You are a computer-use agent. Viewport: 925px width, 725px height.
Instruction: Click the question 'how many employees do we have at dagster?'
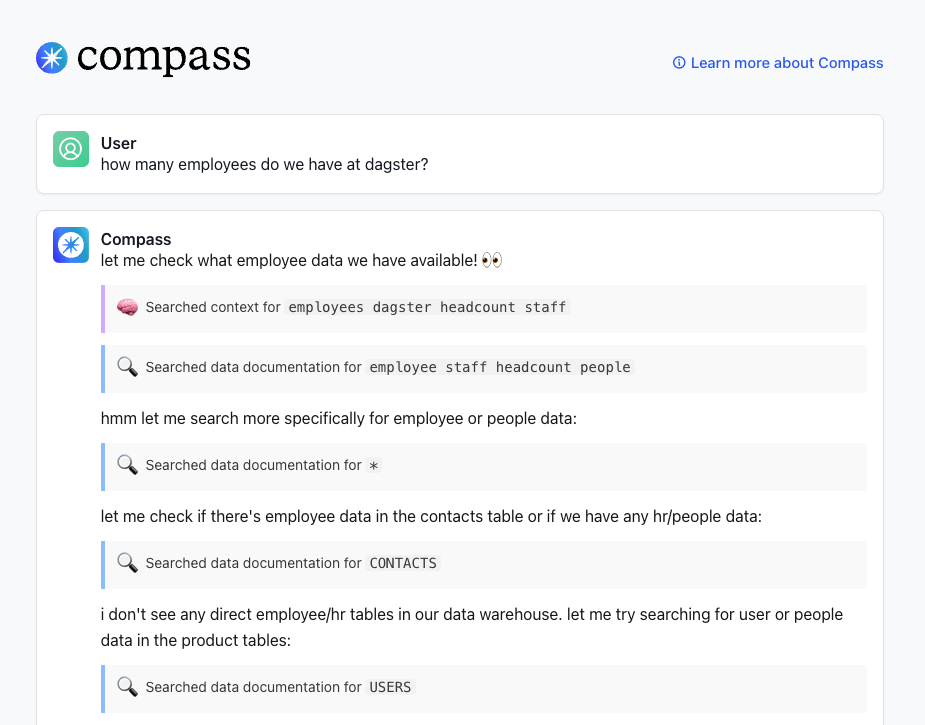coord(264,165)
